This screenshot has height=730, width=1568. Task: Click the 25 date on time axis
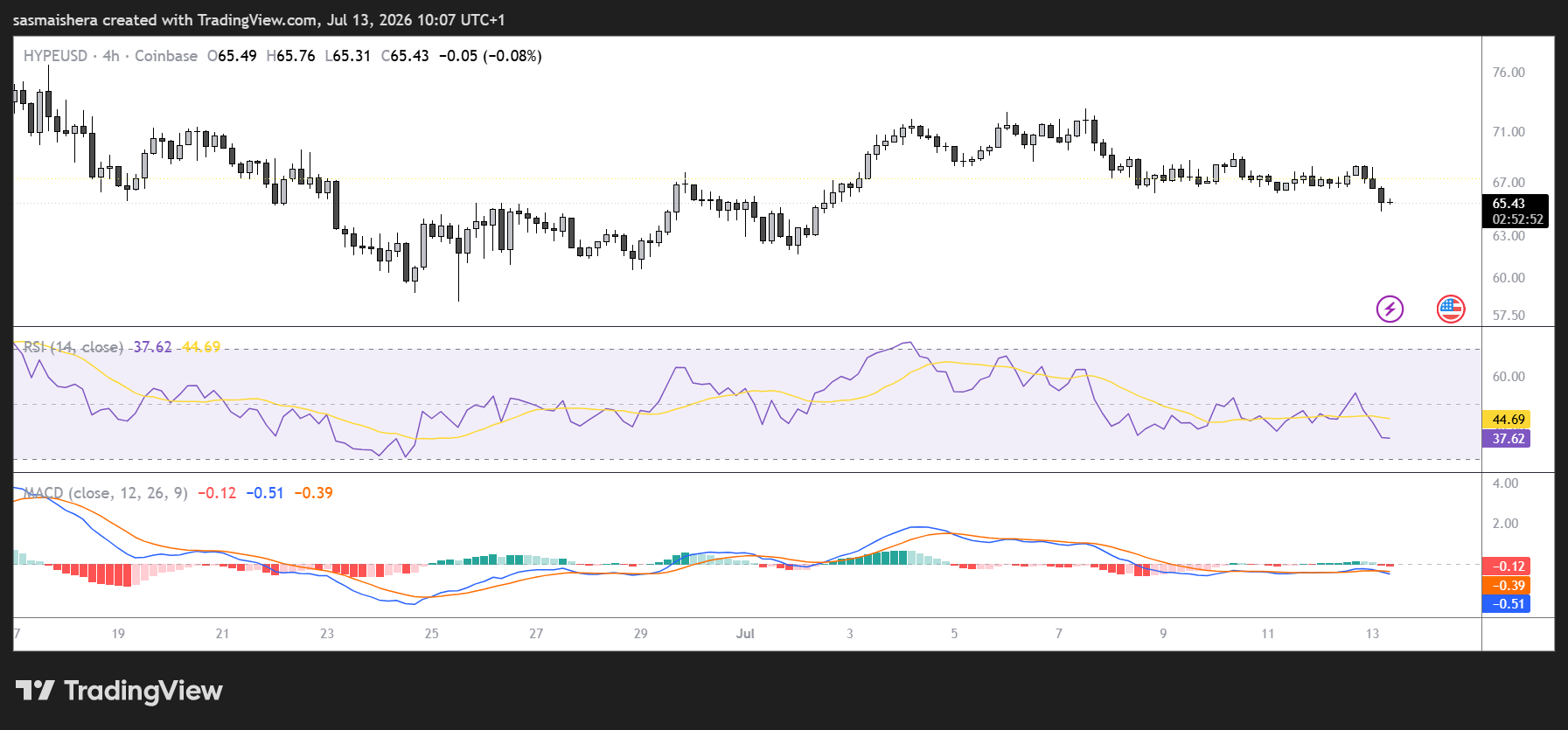[x=432, y=634]
